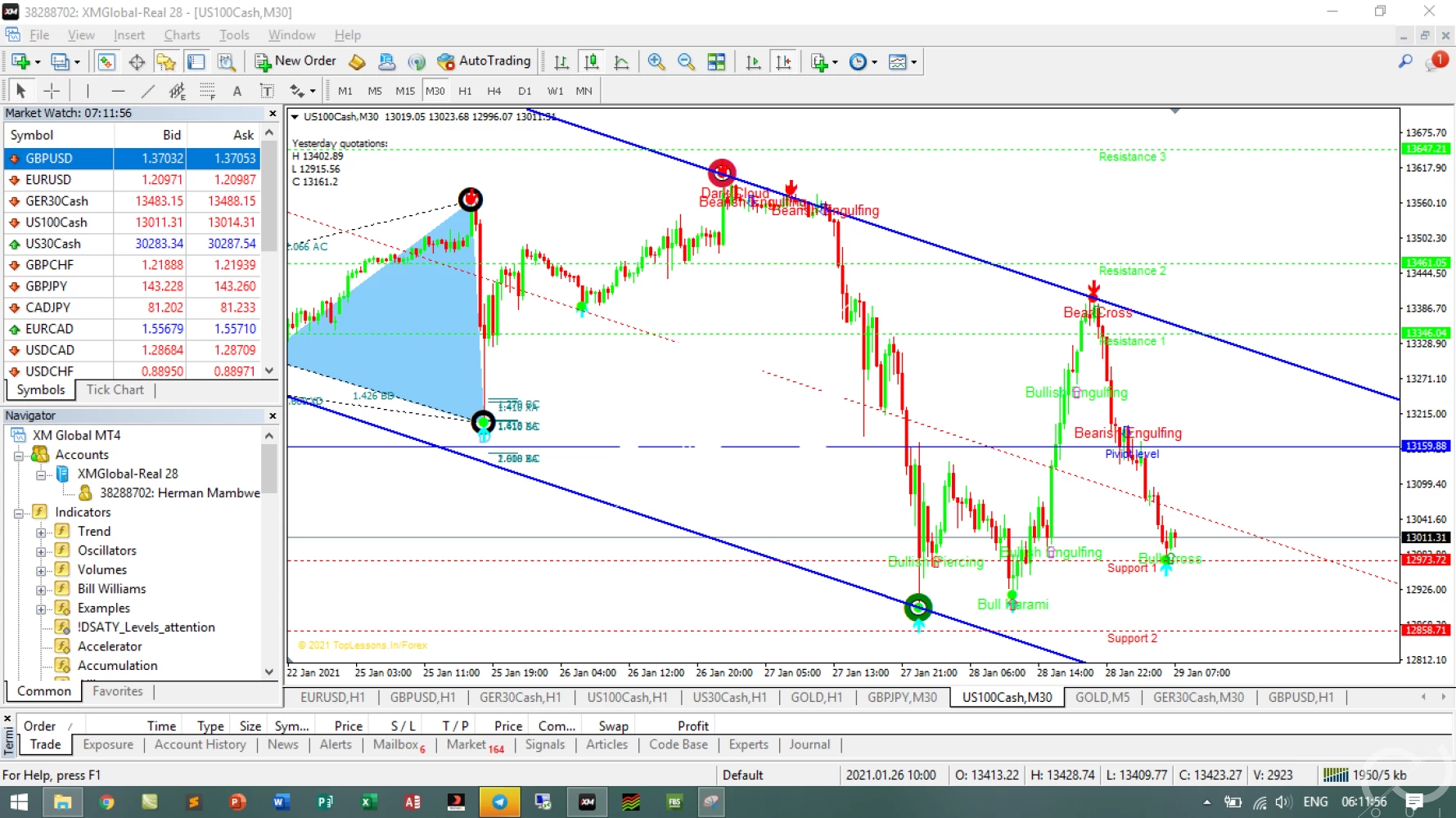Click the New Order button
The image size is (1456, 818).
pyautogui.click(x=295, y=61)
